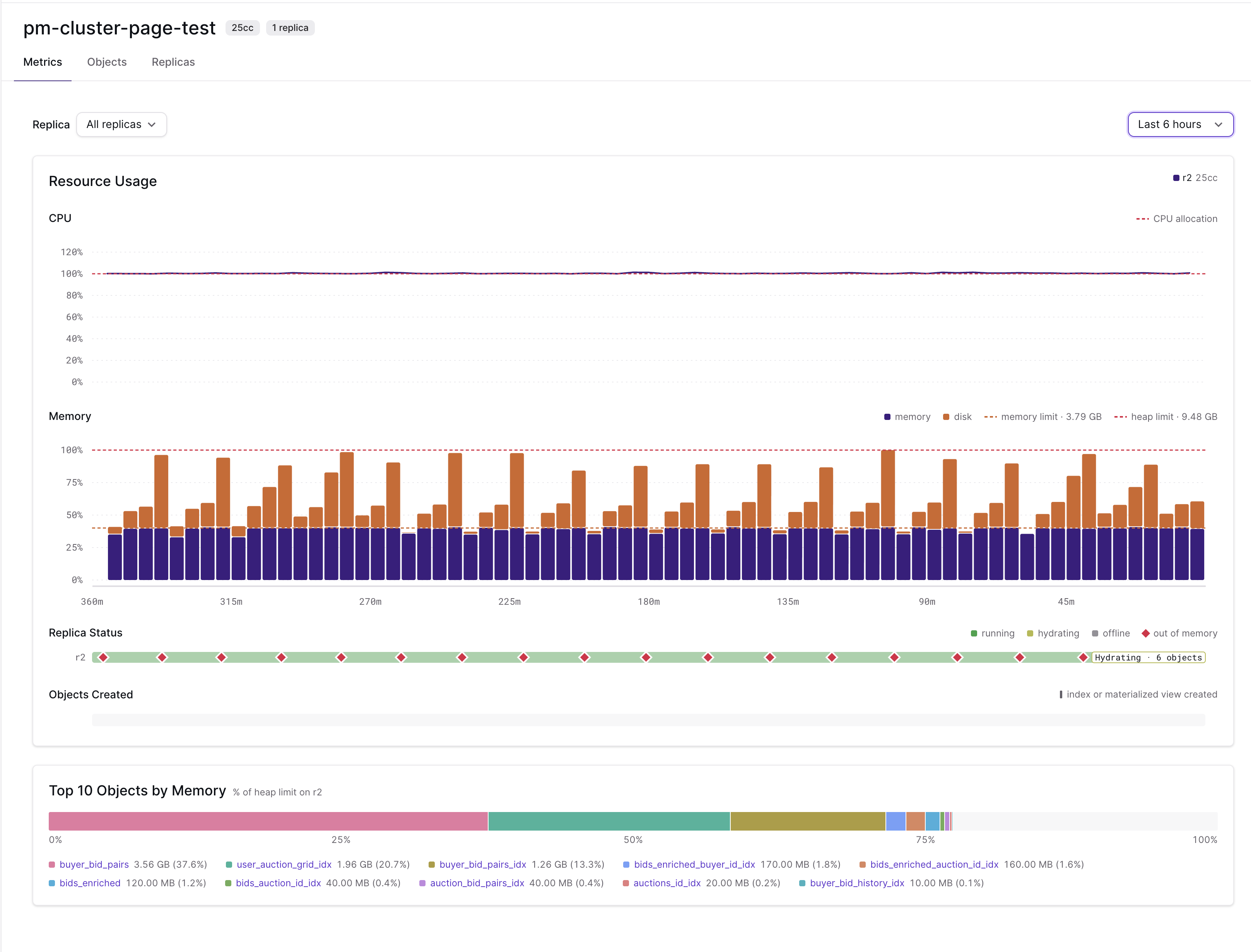
Task: Click the running status legend item
Action: [993, 633]
